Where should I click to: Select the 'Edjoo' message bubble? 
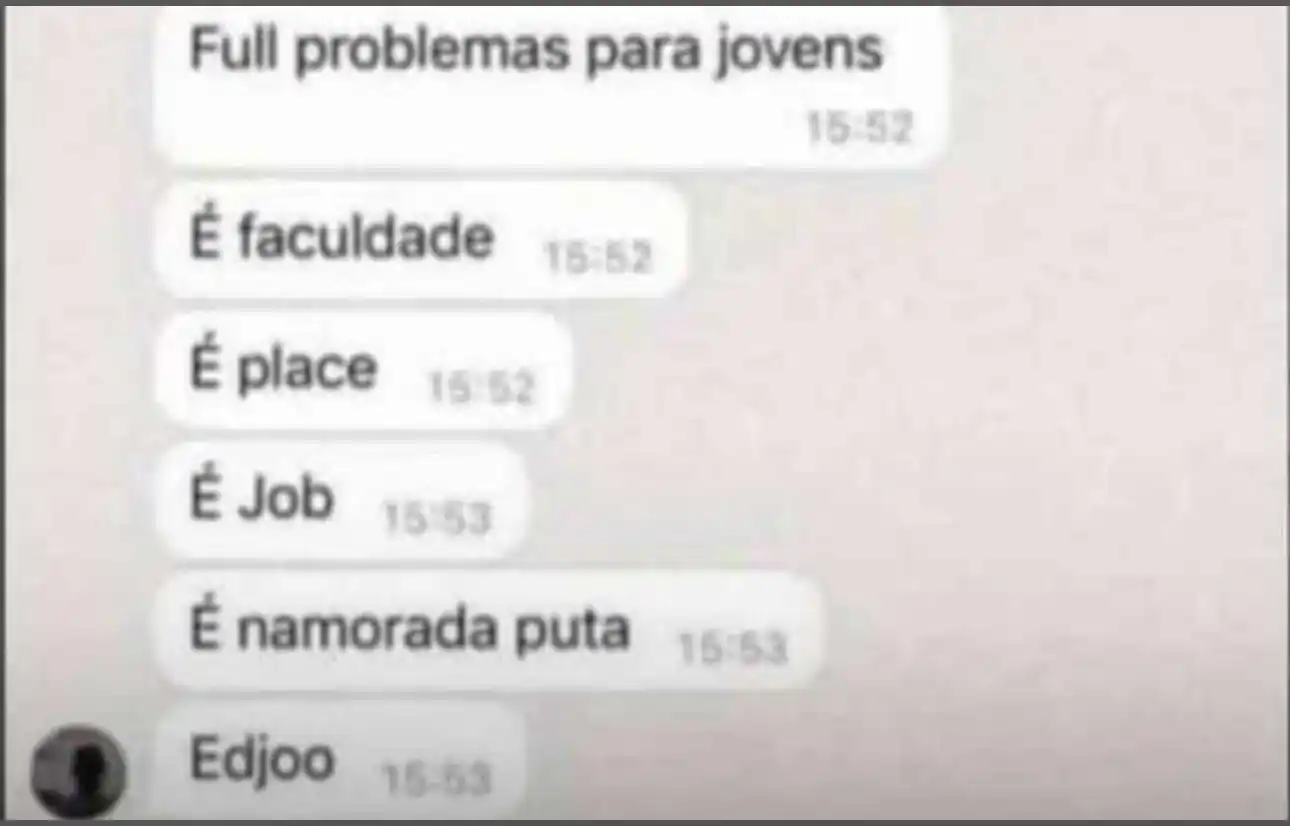pyautogui.click(x=340, y=762)
